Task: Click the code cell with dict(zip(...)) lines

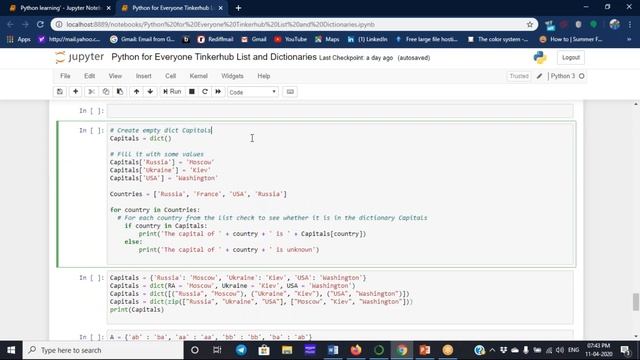Action: pos(340,298)
